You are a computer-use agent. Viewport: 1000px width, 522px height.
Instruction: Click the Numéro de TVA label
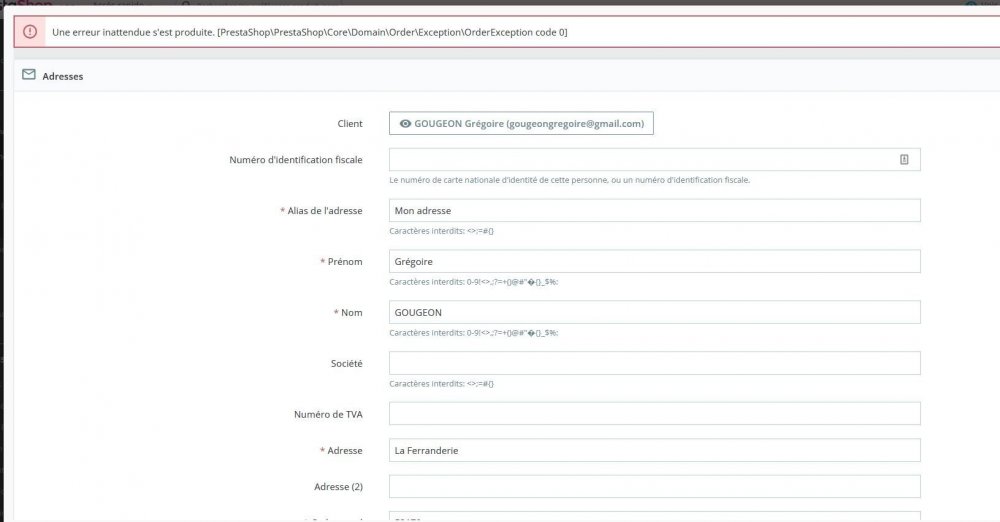pyautogui.click(x=328, y=414)
